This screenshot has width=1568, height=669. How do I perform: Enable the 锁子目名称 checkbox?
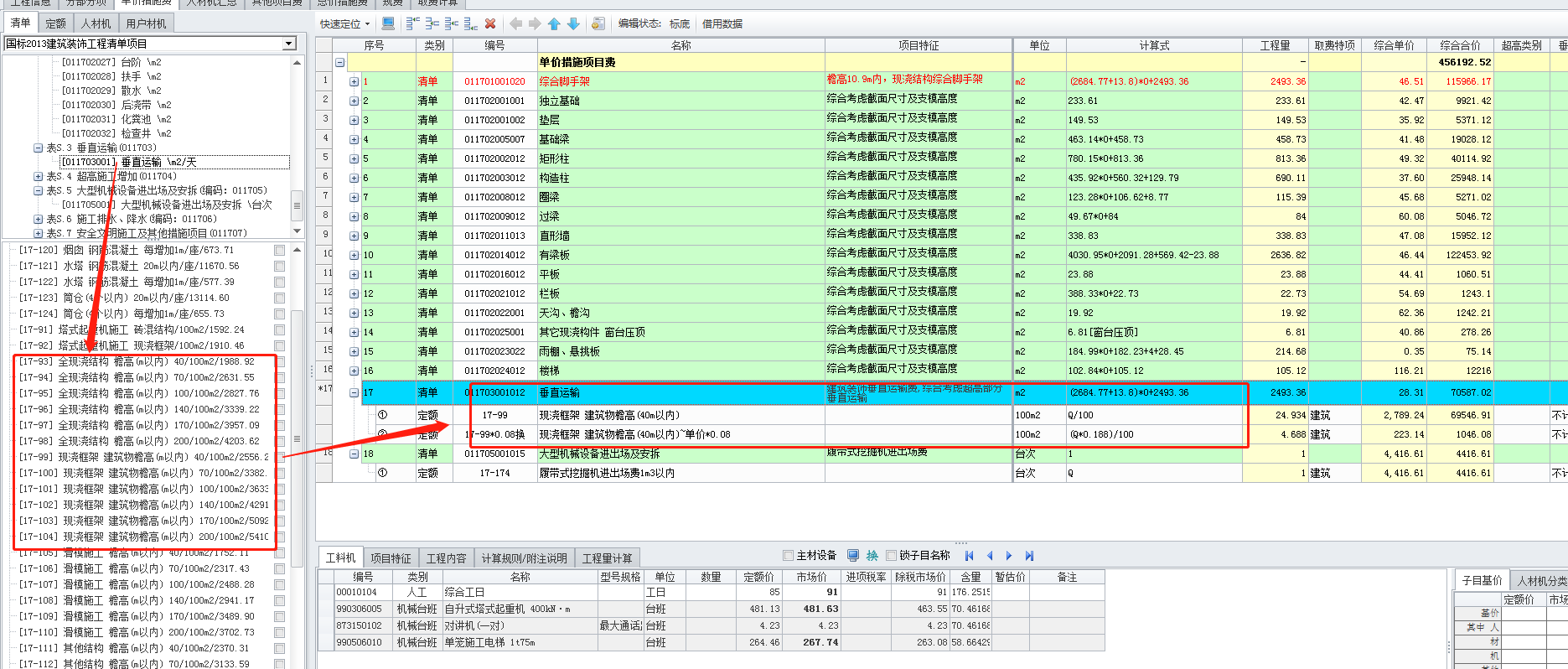(891, 555)
